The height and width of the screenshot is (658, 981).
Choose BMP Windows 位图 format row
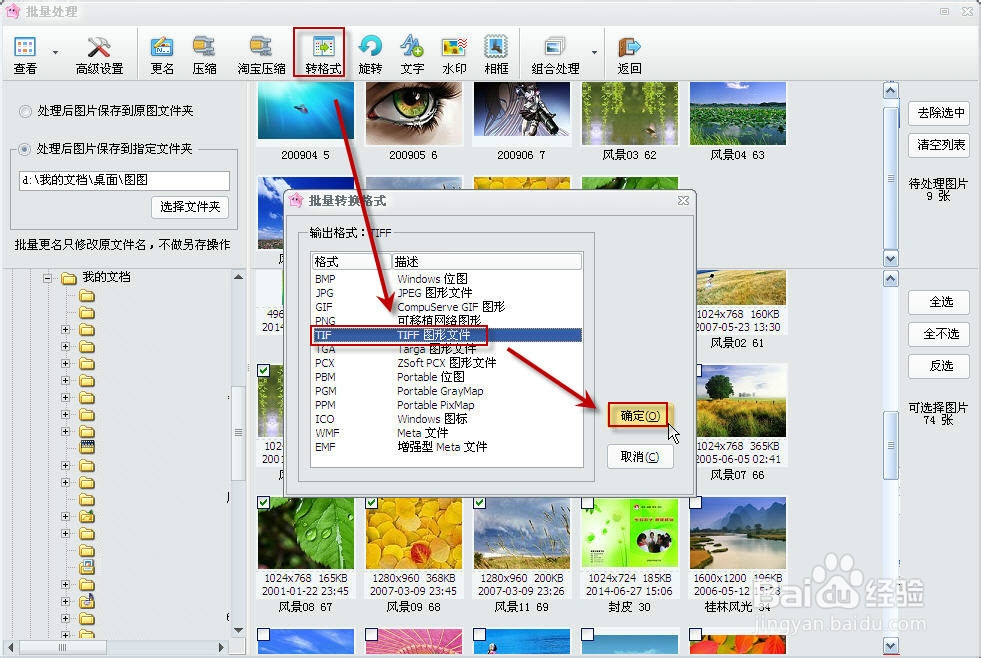(x=447, y=279)
